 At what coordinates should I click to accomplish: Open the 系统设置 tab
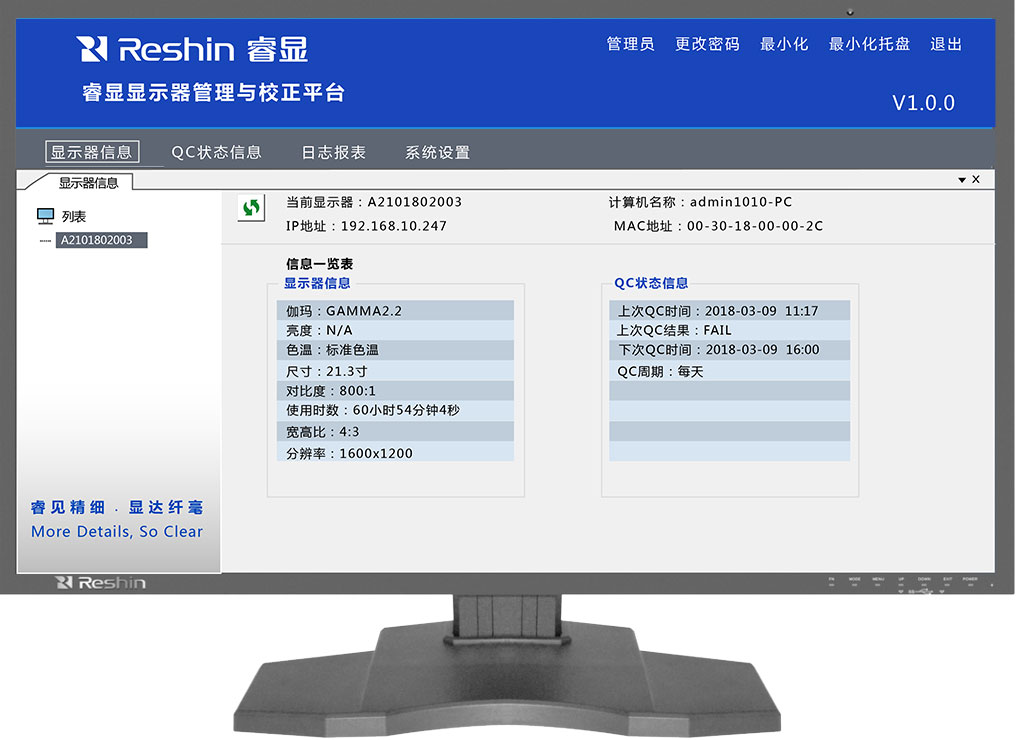point(437,152)
